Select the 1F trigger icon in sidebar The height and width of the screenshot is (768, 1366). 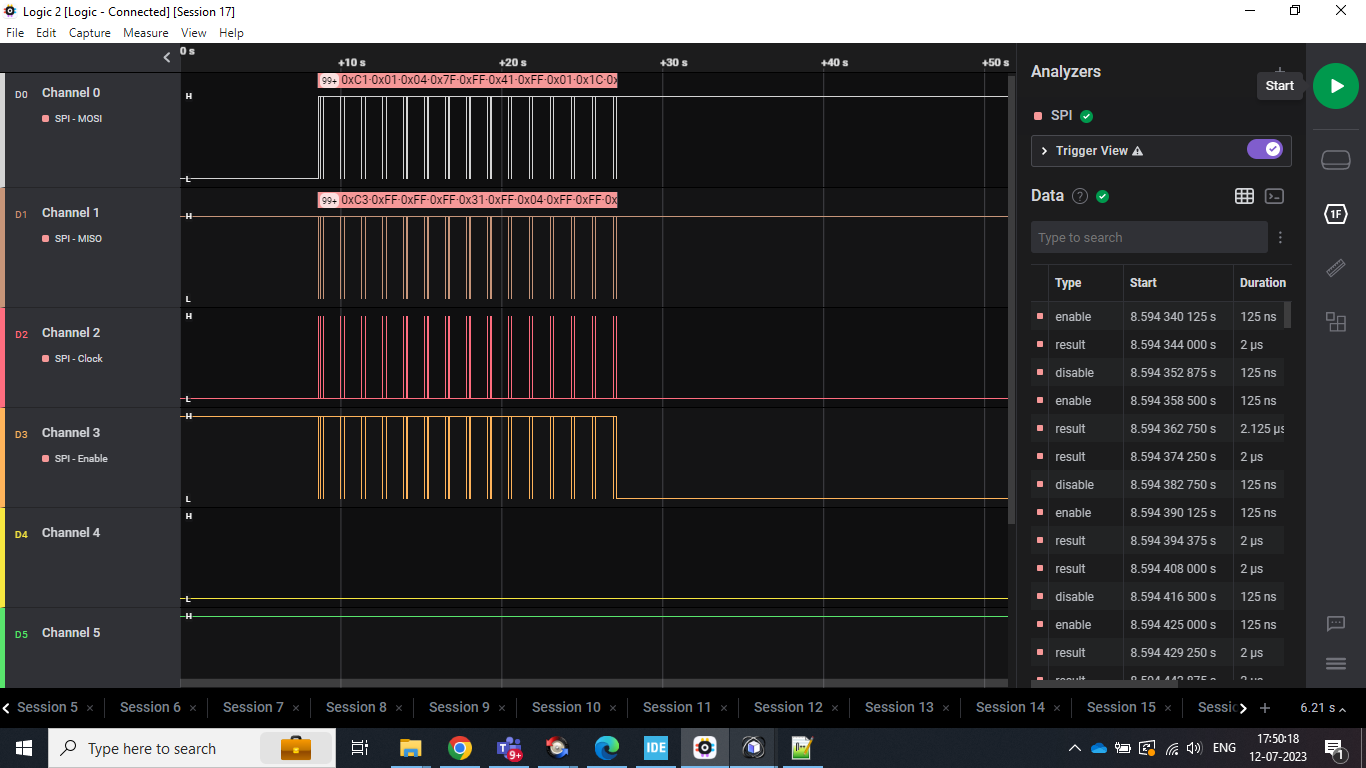point(1336,213)
